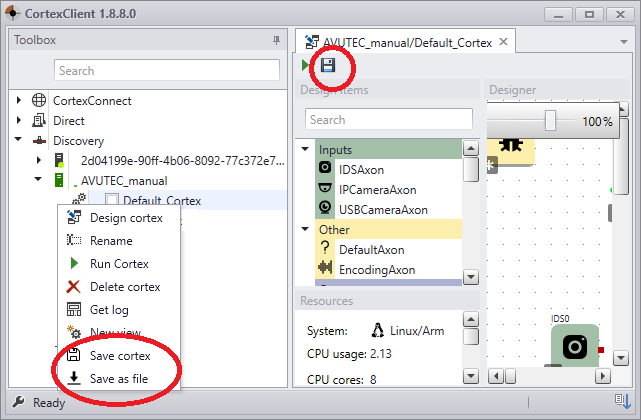Click the wrench icon in status bar
The width and height of the screenshot is (641, 420).
coord(18,402)
